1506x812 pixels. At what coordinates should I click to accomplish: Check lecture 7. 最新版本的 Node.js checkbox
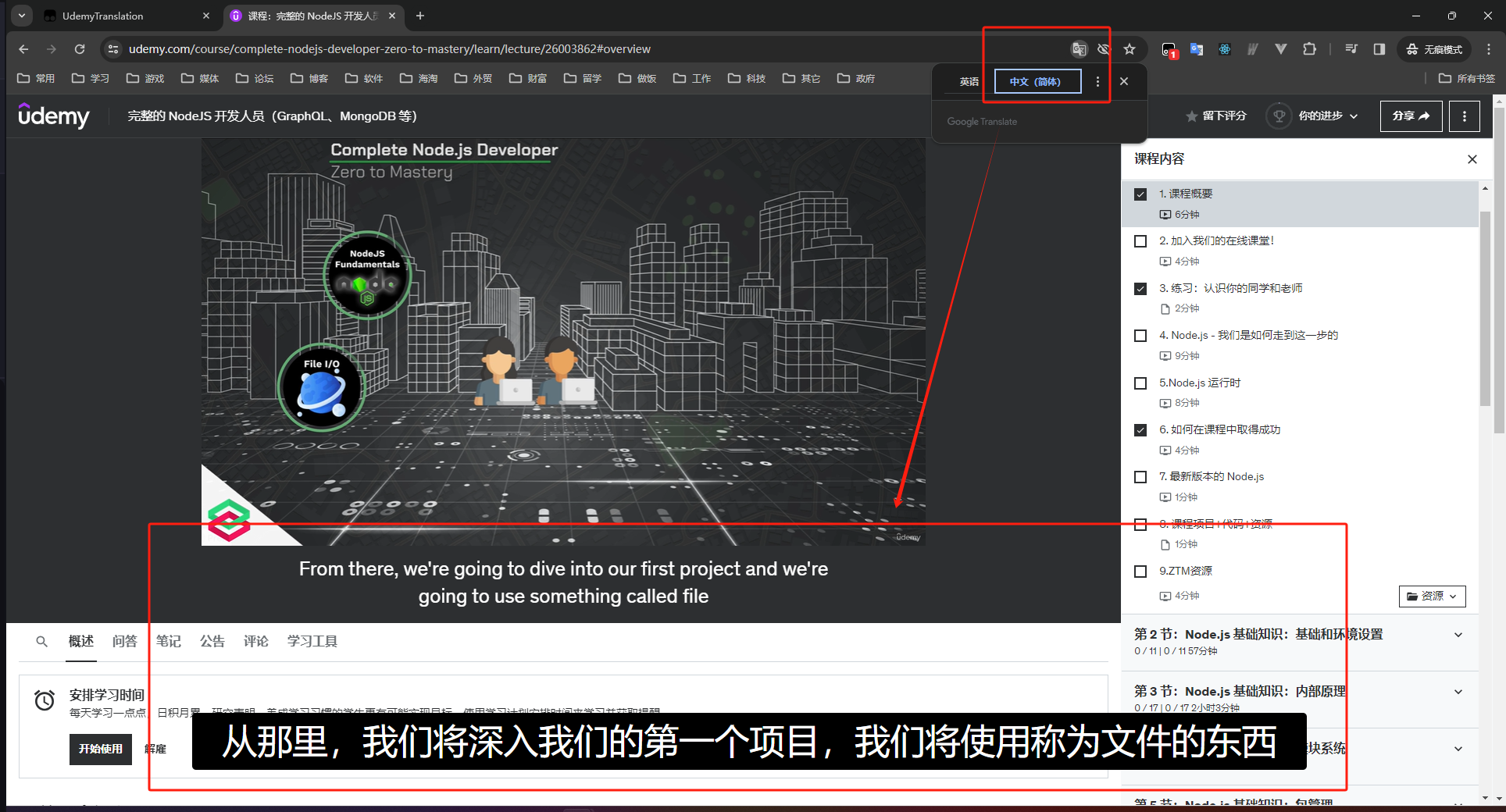click(1140, 477)
